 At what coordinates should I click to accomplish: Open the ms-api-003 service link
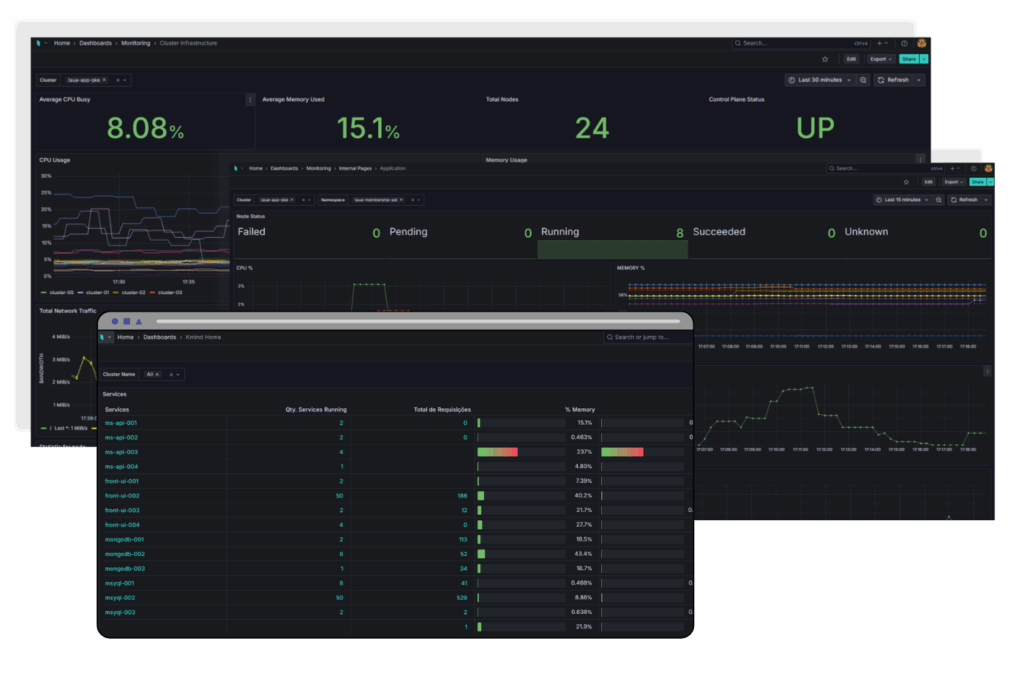(121, 452)
